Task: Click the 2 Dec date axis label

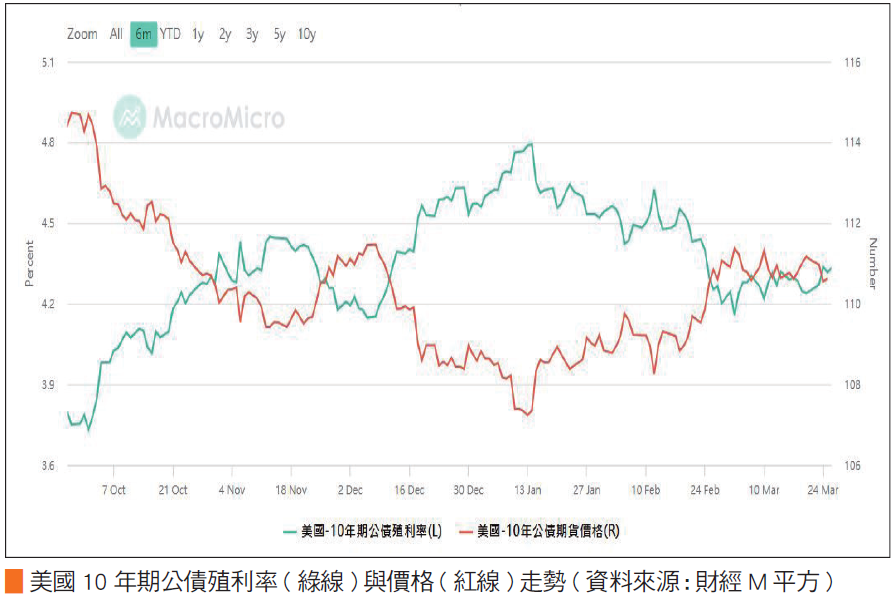Action: [x=350, y=490]
